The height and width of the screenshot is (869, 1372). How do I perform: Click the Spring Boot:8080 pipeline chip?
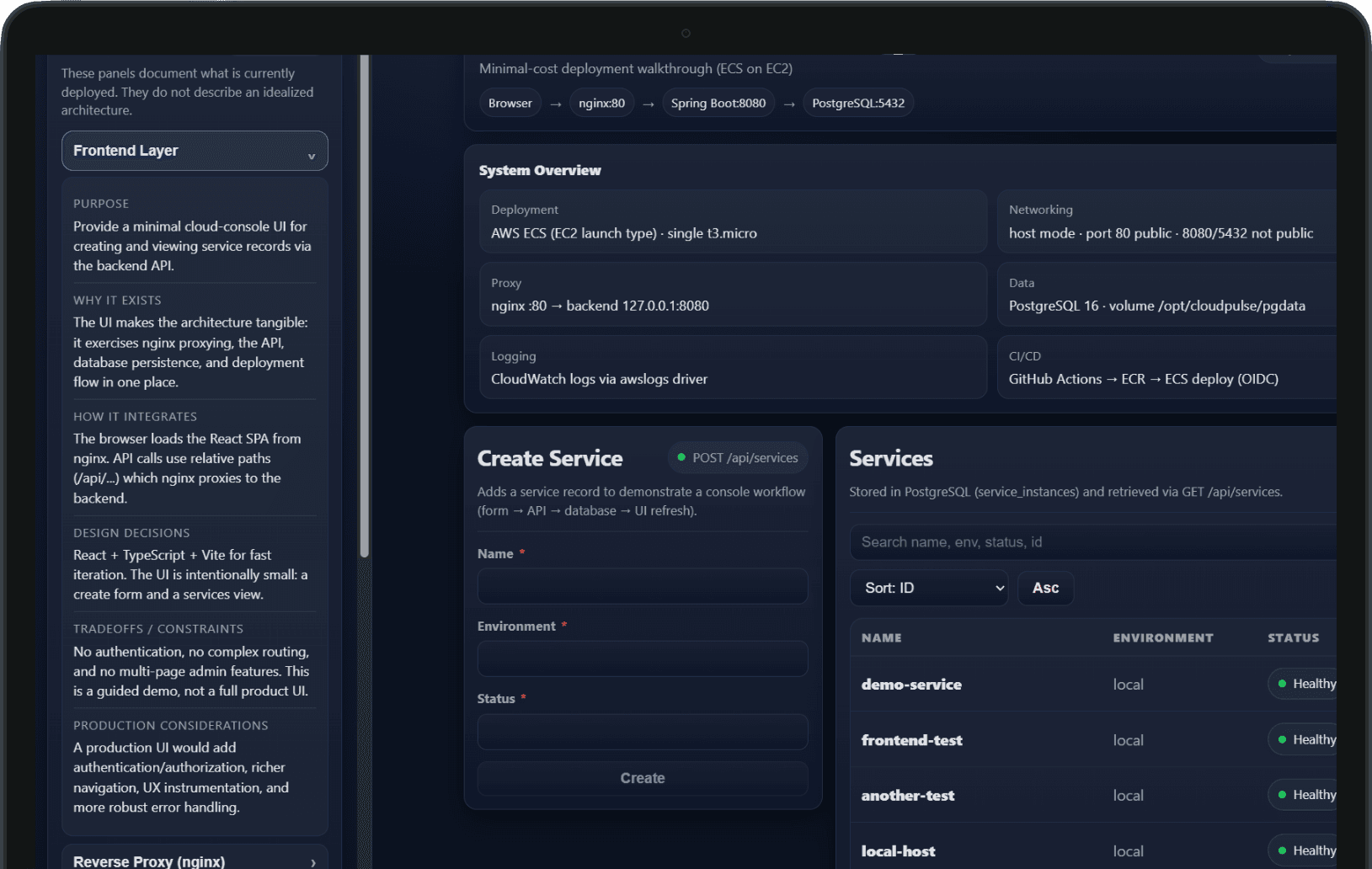point(718,103)
